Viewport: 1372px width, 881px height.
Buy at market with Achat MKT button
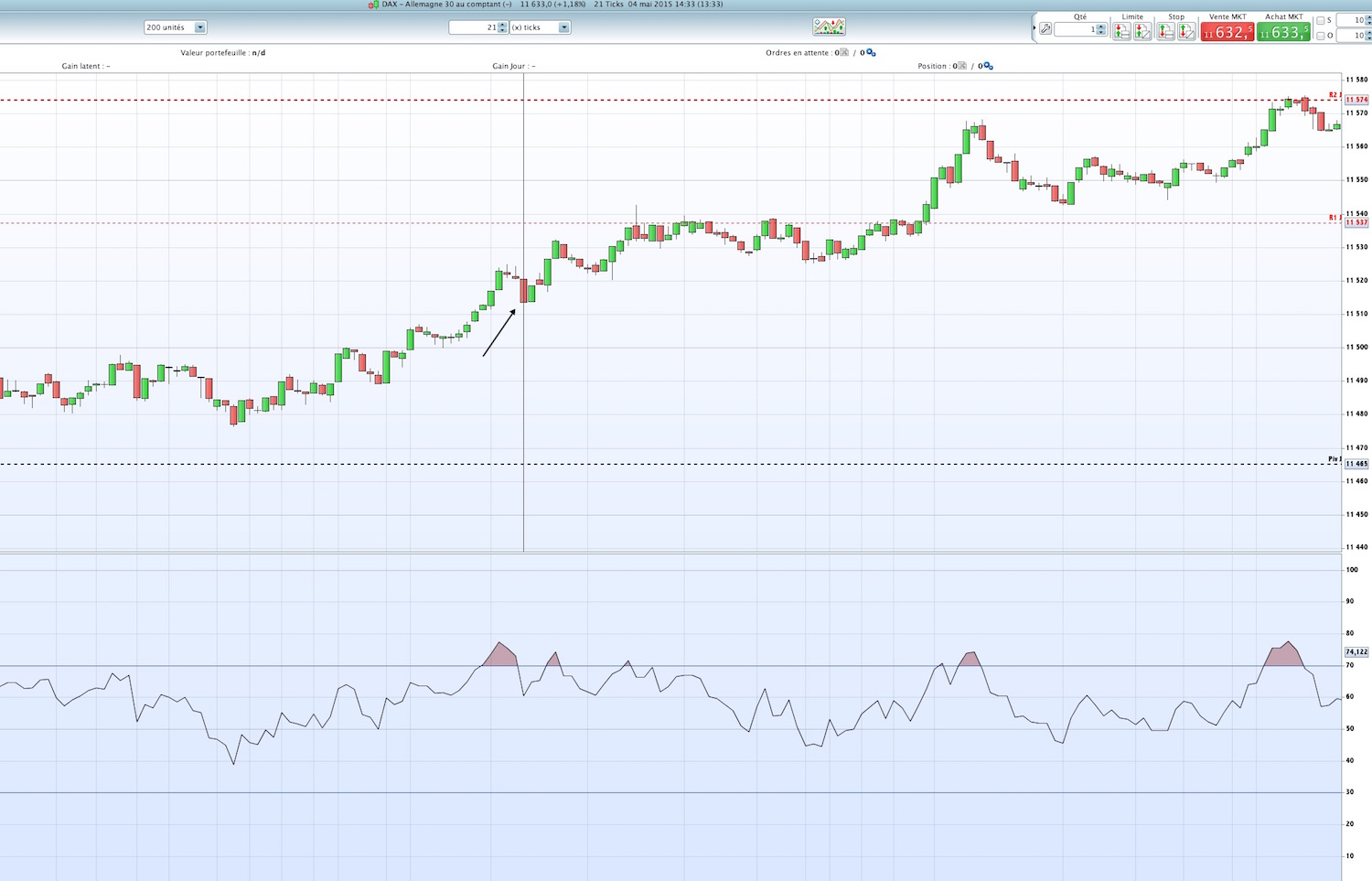(1283, 32)
